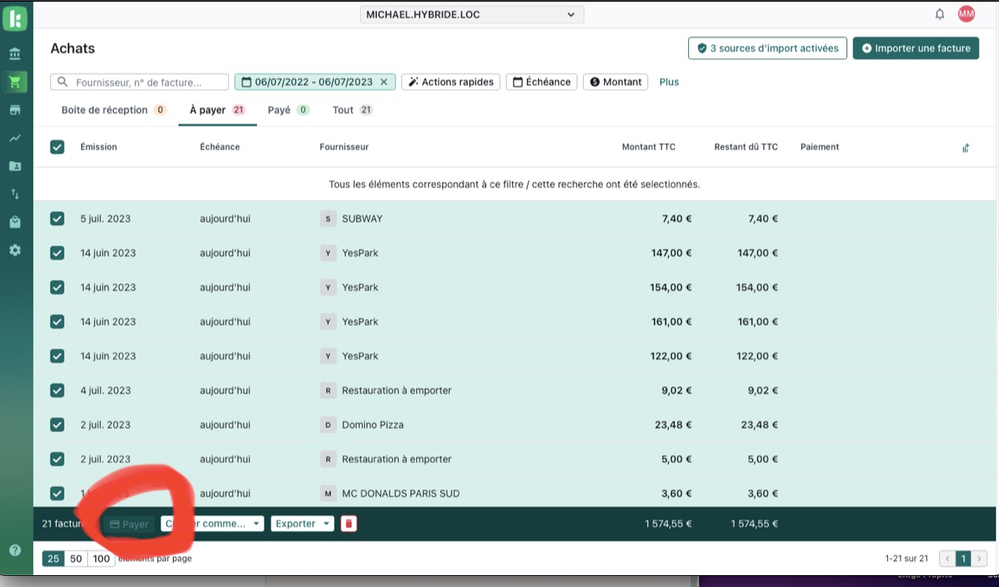Click the shopping cart purchases sidebar icon
Image resolution: width=999 pixels, height=587 pixels.
[15, 82]
